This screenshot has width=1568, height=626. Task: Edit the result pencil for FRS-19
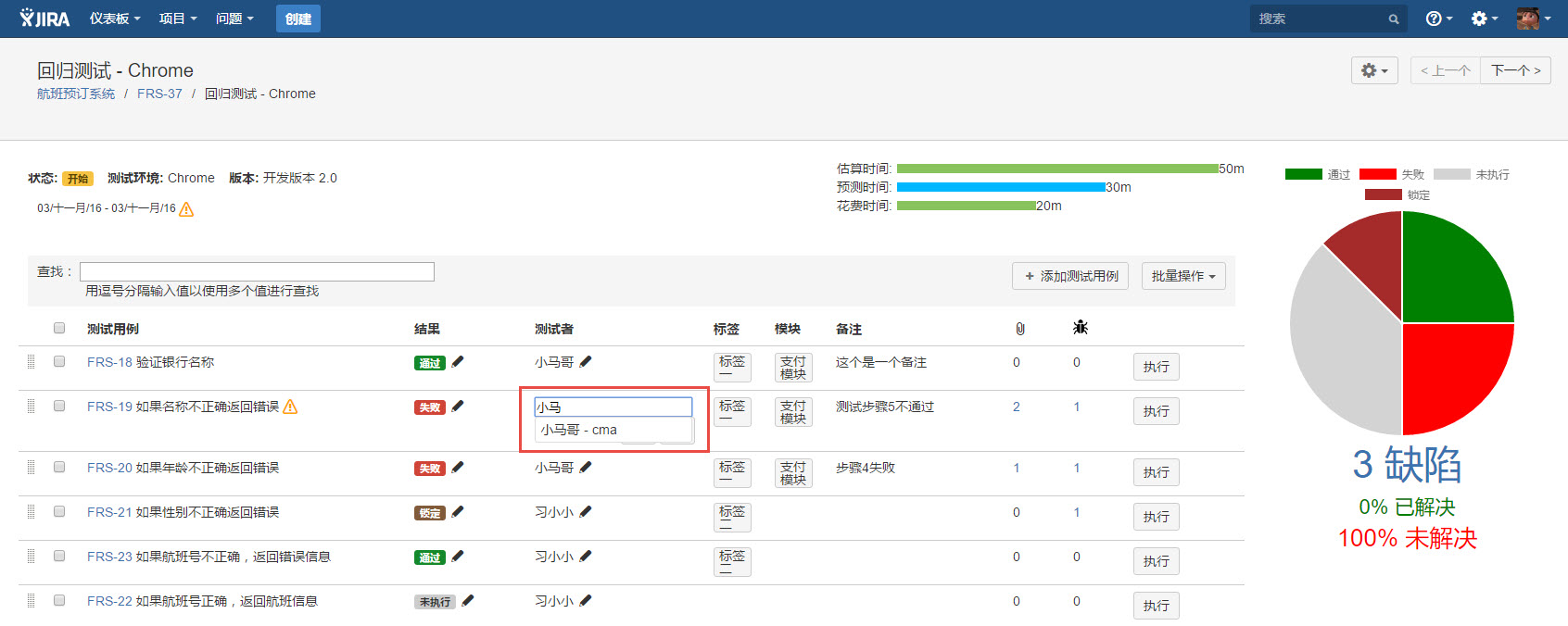pyautogui.click(x=458, y=407)
